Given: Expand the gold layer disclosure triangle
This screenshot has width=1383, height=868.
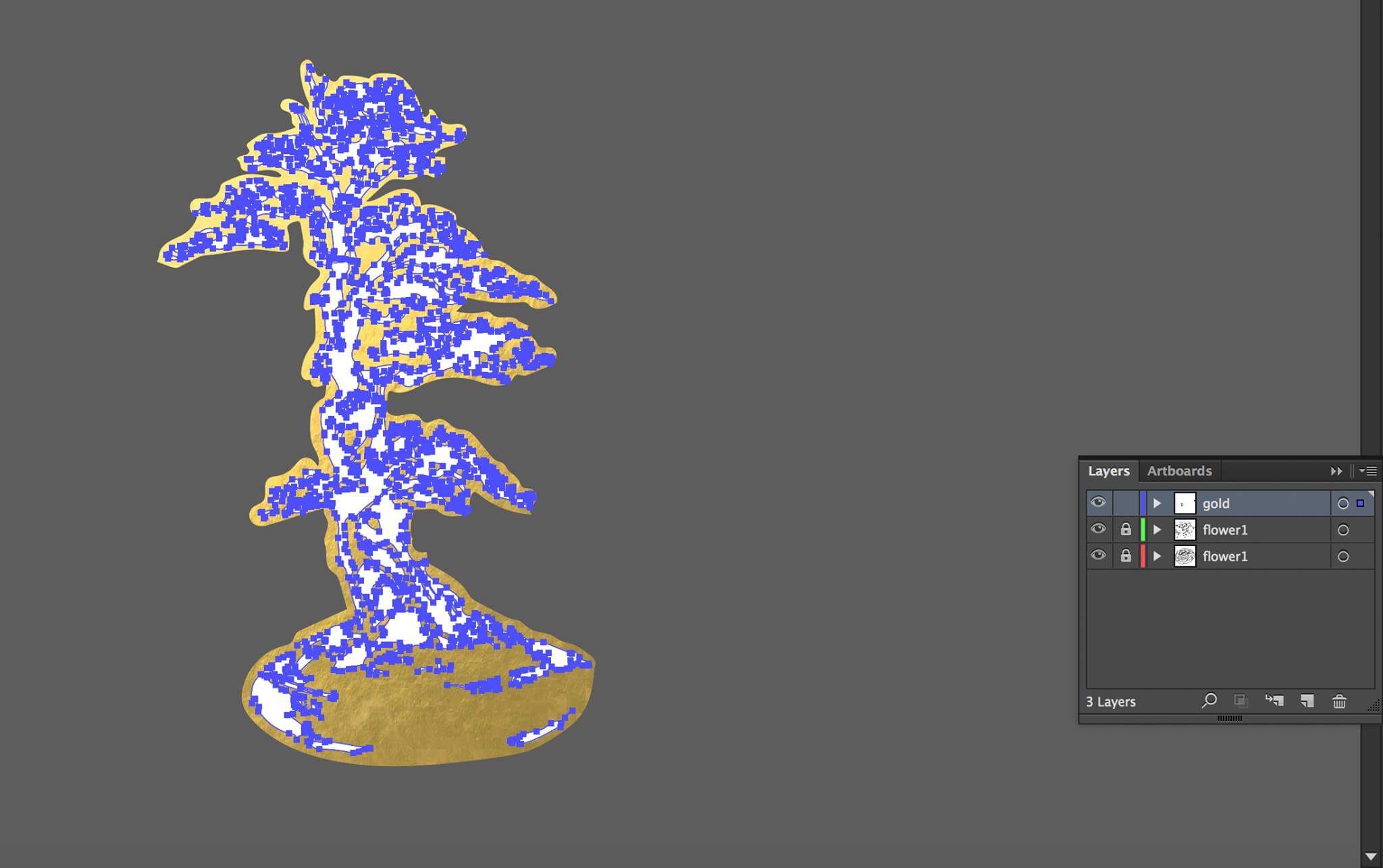Looking at the screenshot, I should pos(1157,504).
